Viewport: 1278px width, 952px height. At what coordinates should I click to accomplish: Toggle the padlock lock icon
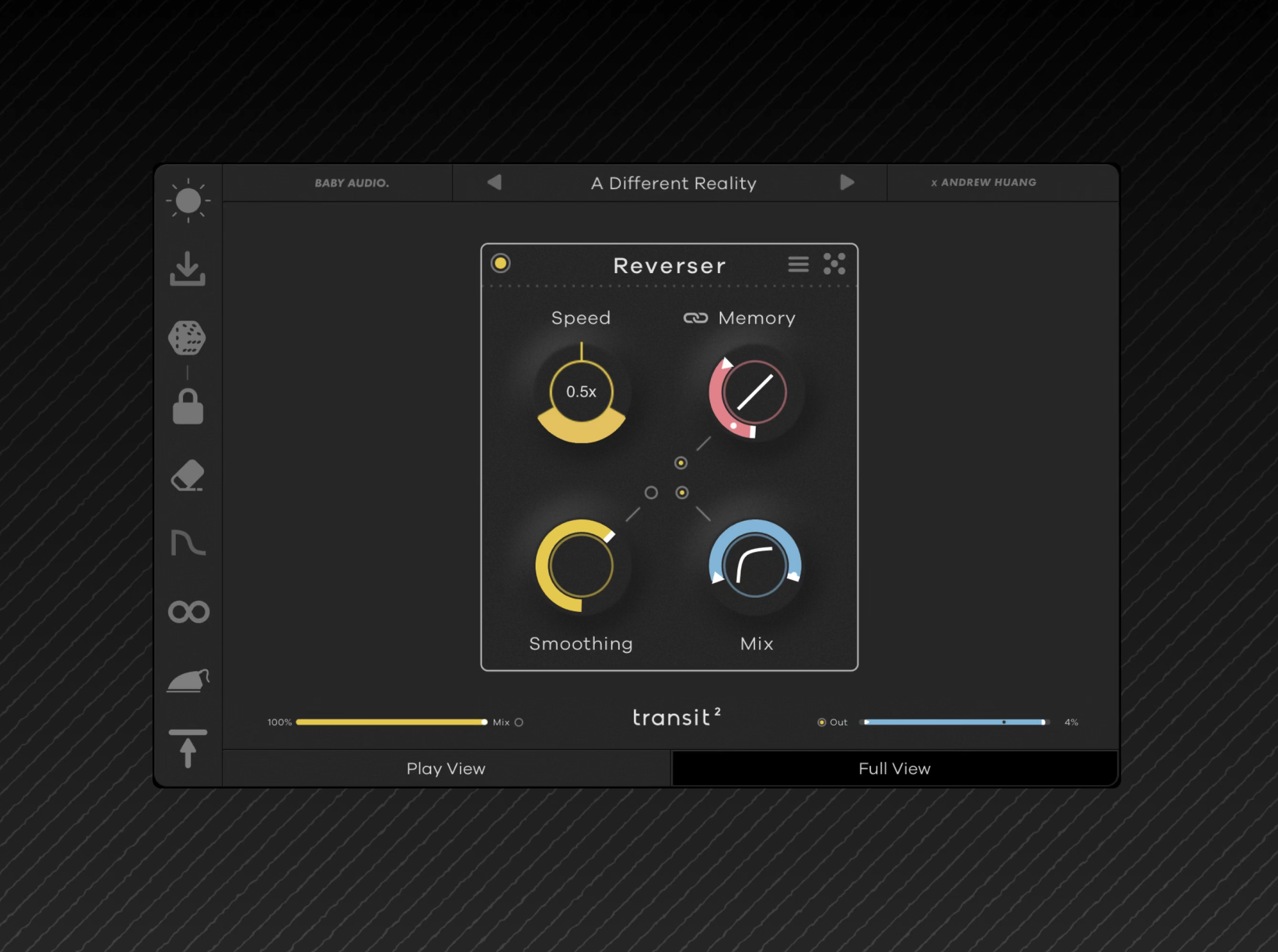(188, 407)
